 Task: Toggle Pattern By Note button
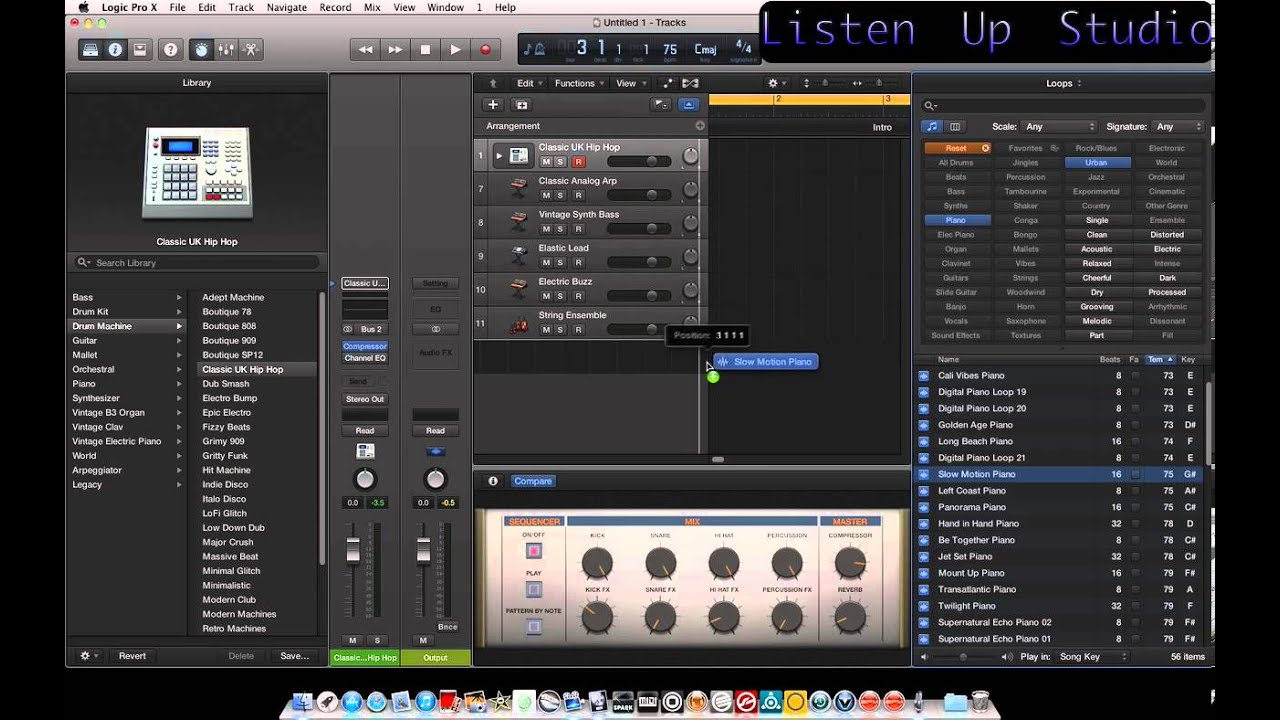(534, 627)
